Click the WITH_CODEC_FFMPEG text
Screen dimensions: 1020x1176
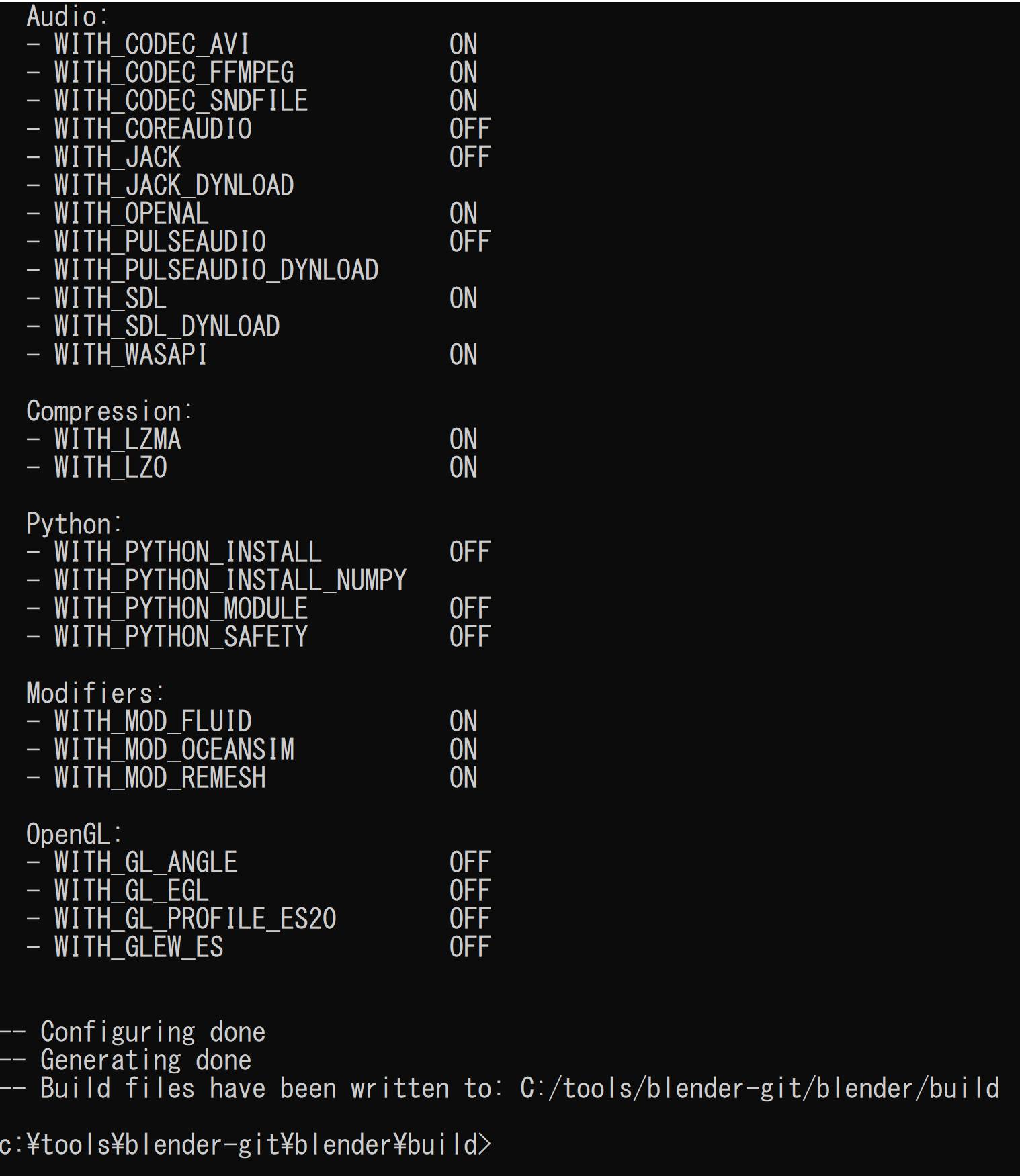[x=174, y=73]
